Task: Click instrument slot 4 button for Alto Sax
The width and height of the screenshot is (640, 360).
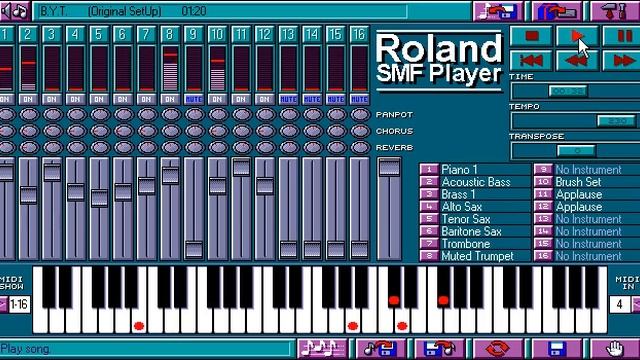Action: click(429, 207)
